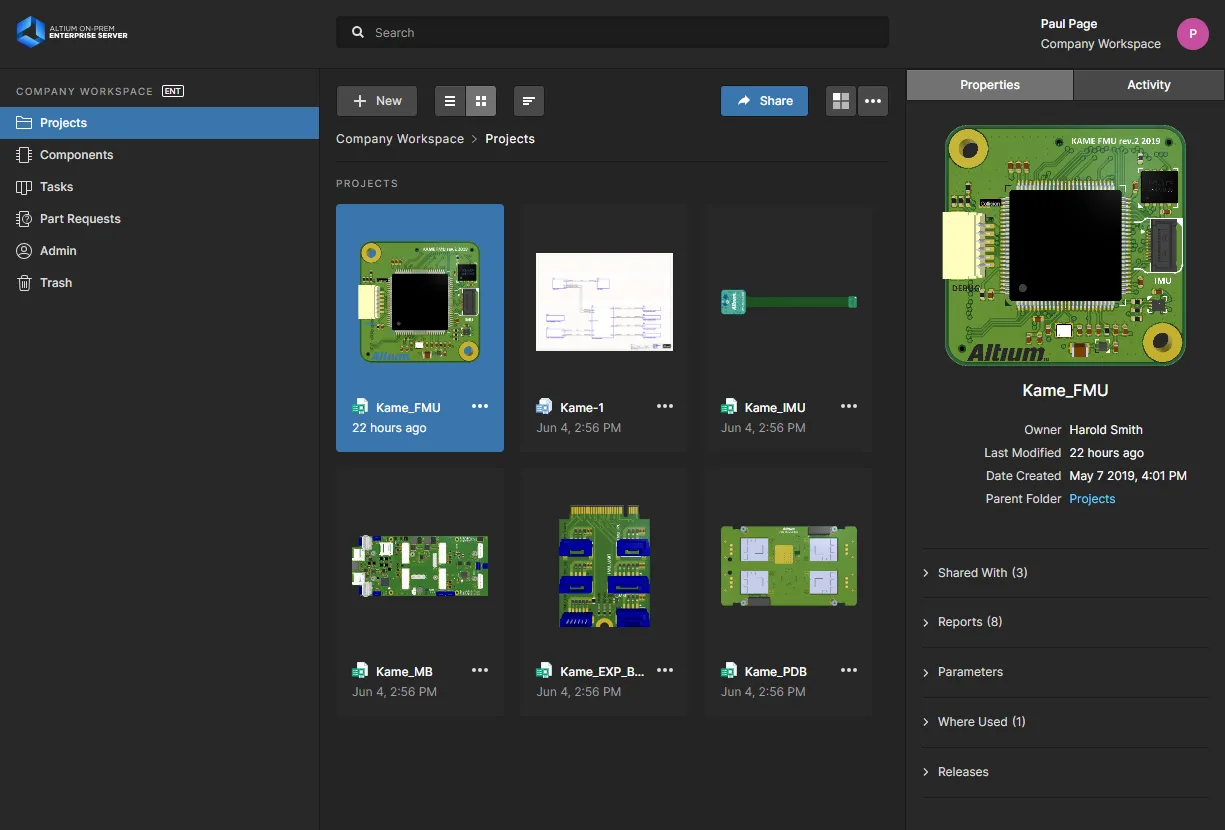Open Kame-1 project options ellipsis
Viewport: 1225px width, 830px height.
pos(665,406)
